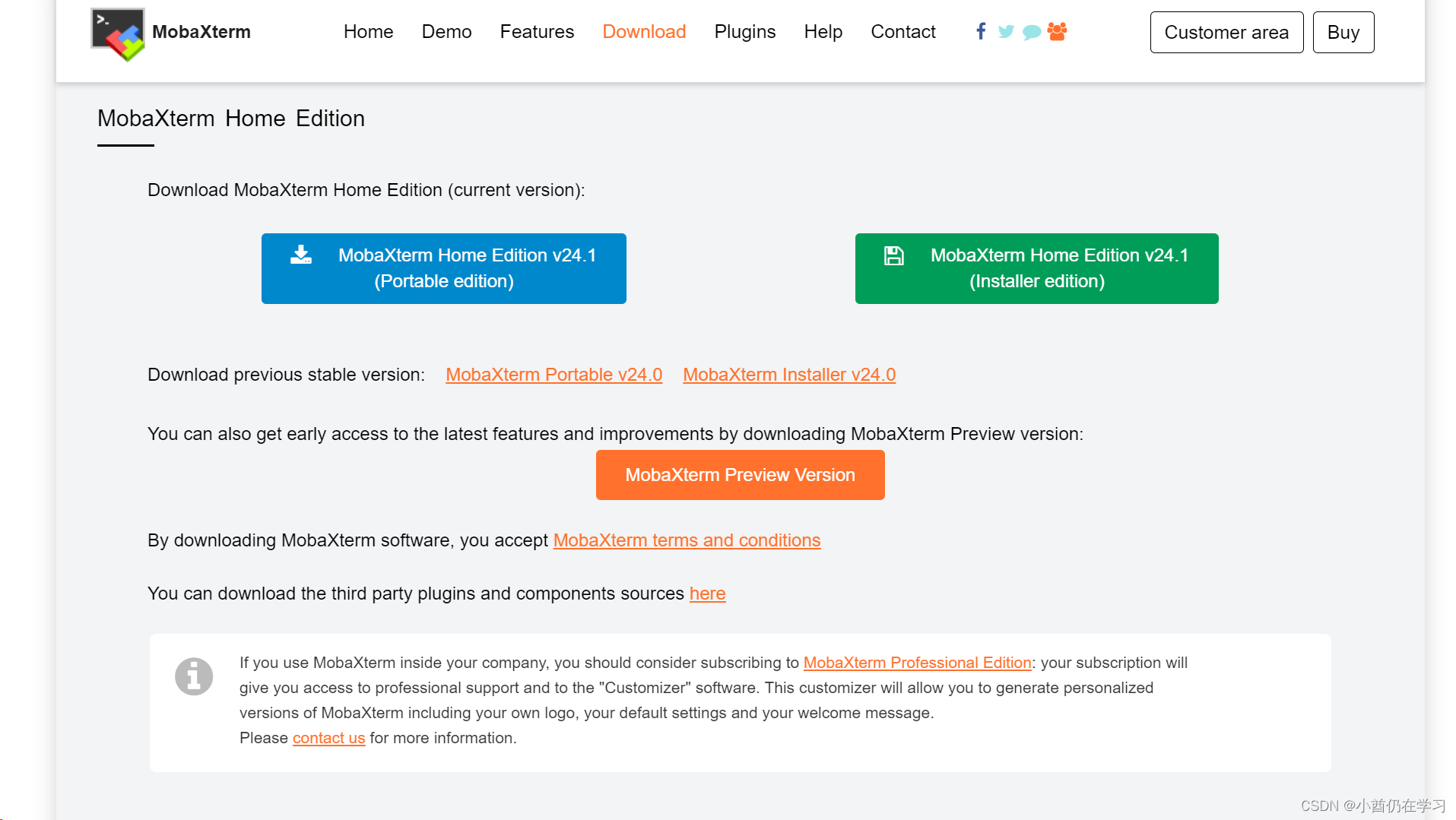Select the Plugins menu item

pos(744,32)
